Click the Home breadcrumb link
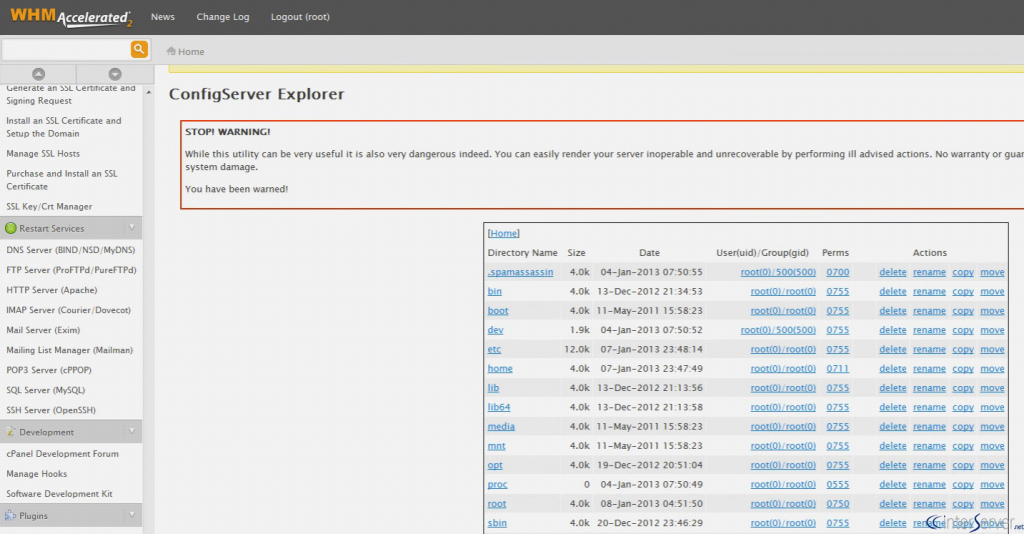 (x=191, y=52)
